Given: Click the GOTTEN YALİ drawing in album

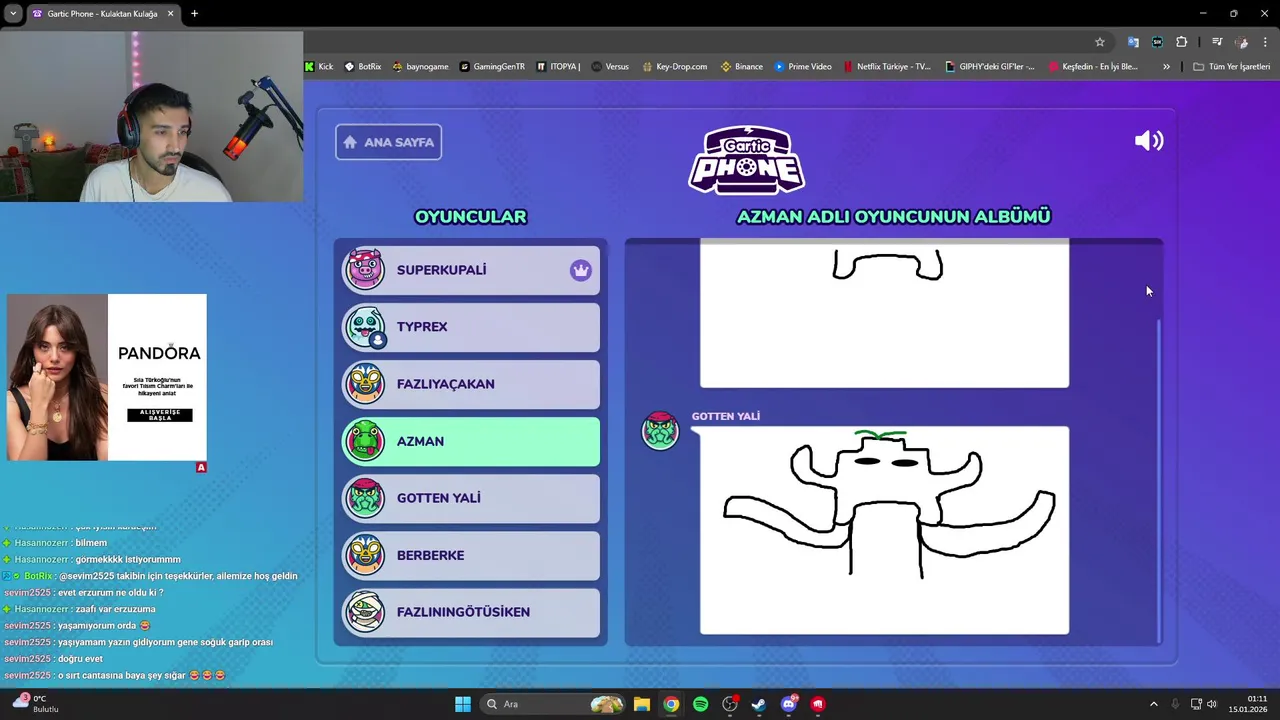Looking at the screenshot, I should coord(884,530).
